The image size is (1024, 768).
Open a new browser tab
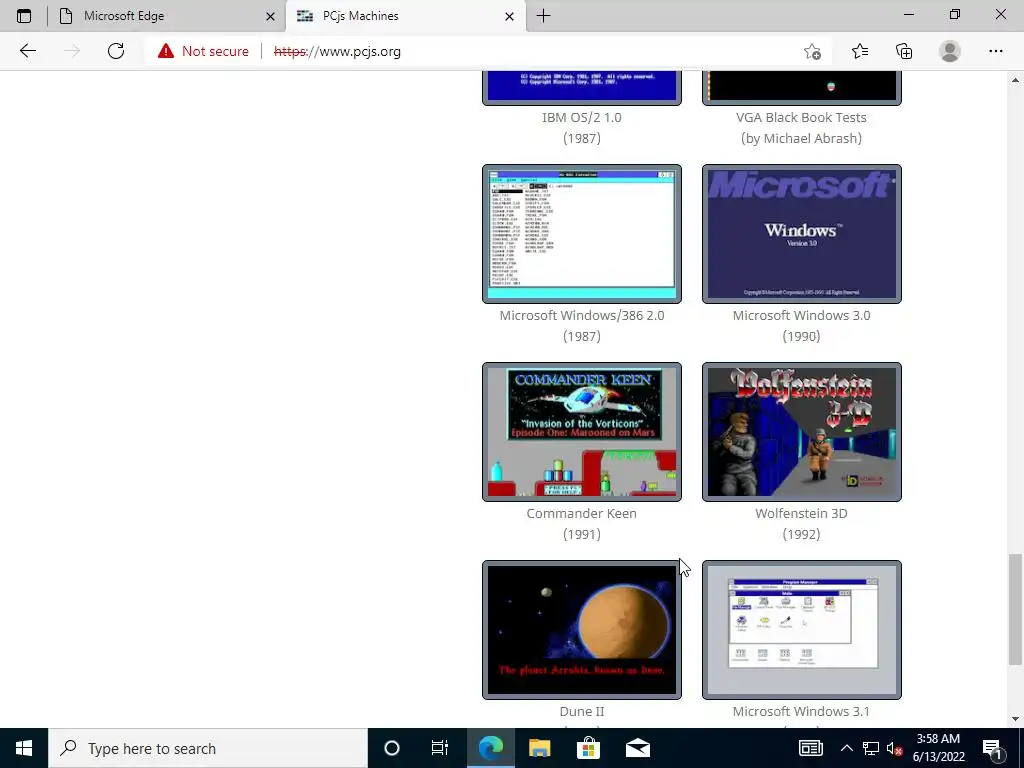543,16
